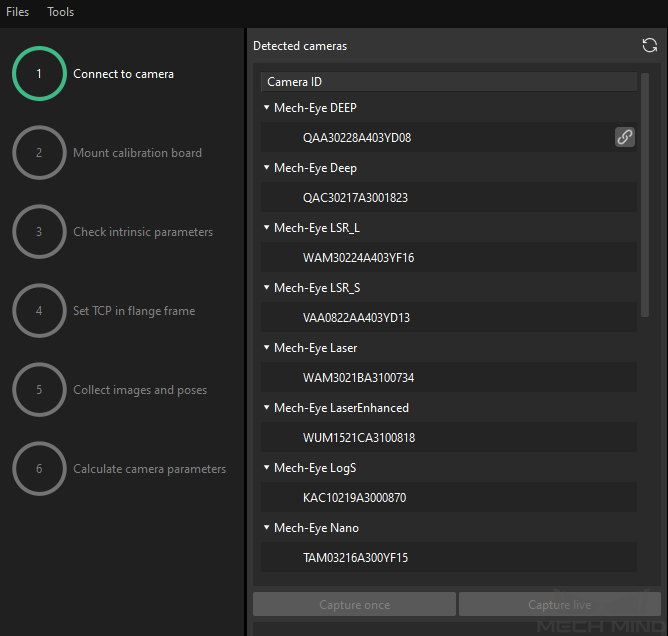Click the Camera ID column header
This screenshot has height=636, width=668.
[449, 82]
